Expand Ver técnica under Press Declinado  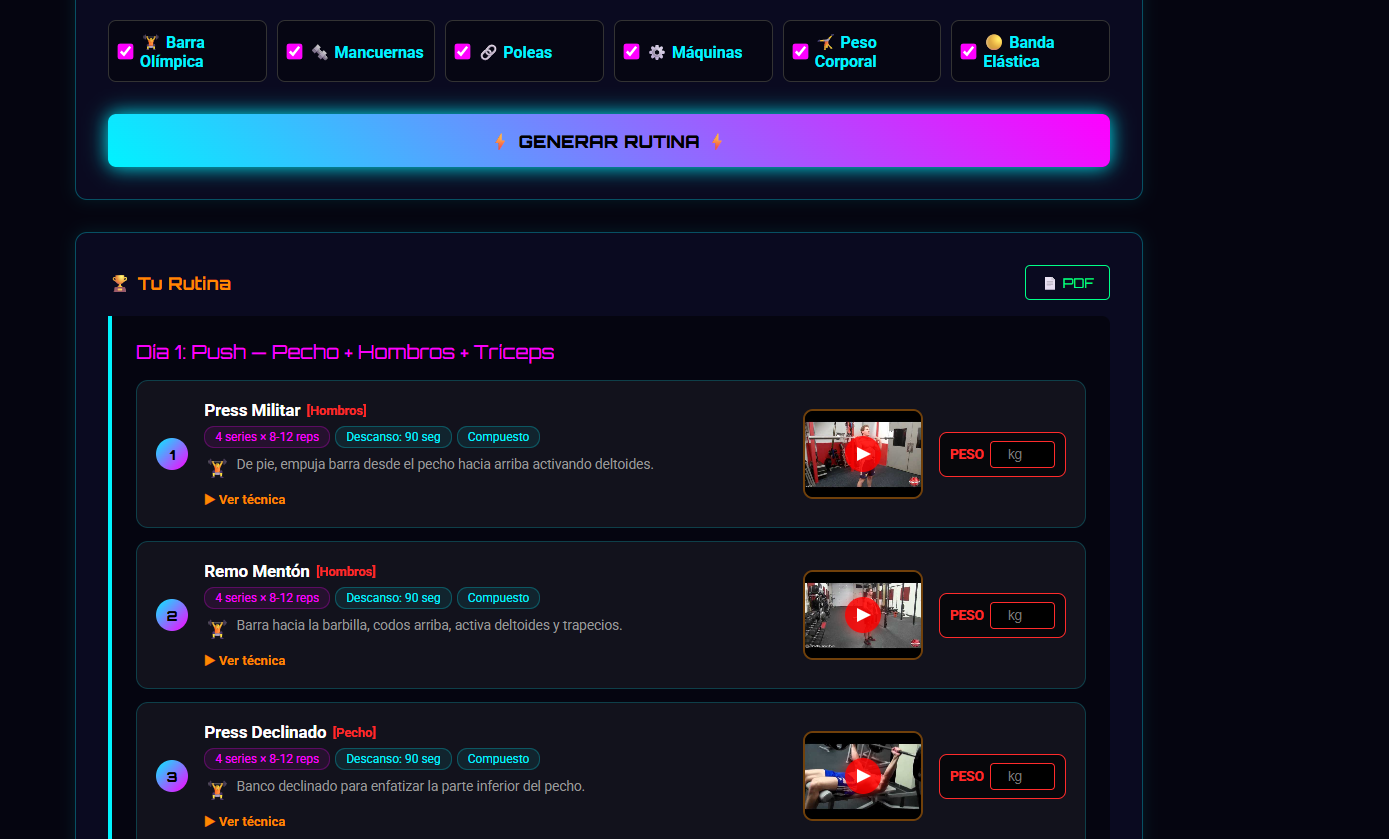click(245, 821)
